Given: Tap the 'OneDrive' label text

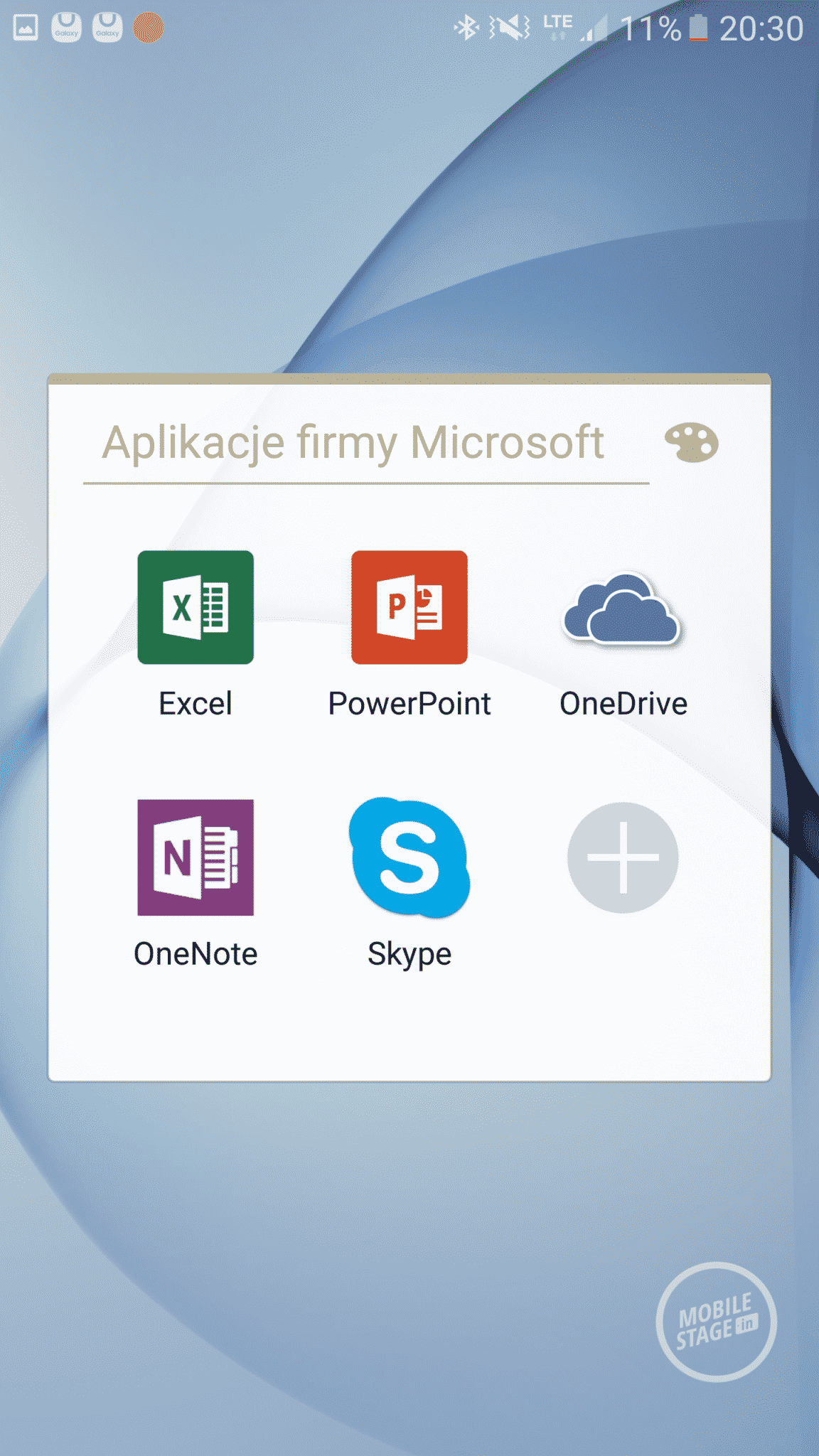Looking at the screenshot, I should (x=623, y=704).
